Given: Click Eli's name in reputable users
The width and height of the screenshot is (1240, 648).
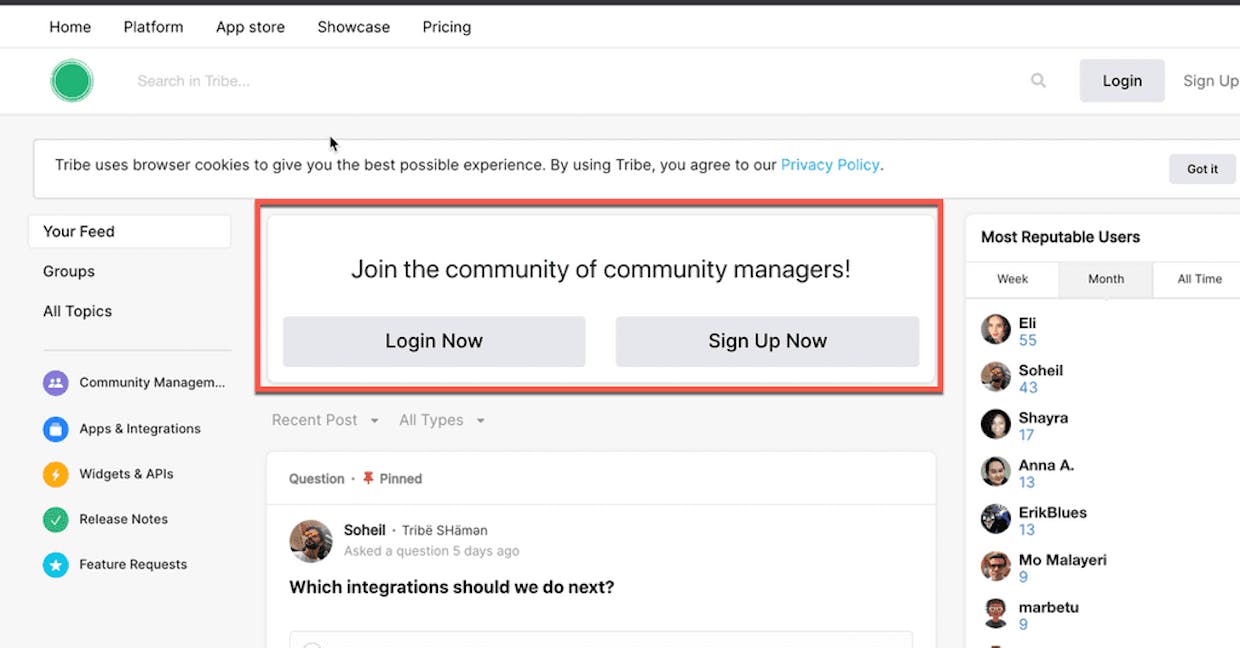Looking at the screenshot, I should click(1028, 323).
